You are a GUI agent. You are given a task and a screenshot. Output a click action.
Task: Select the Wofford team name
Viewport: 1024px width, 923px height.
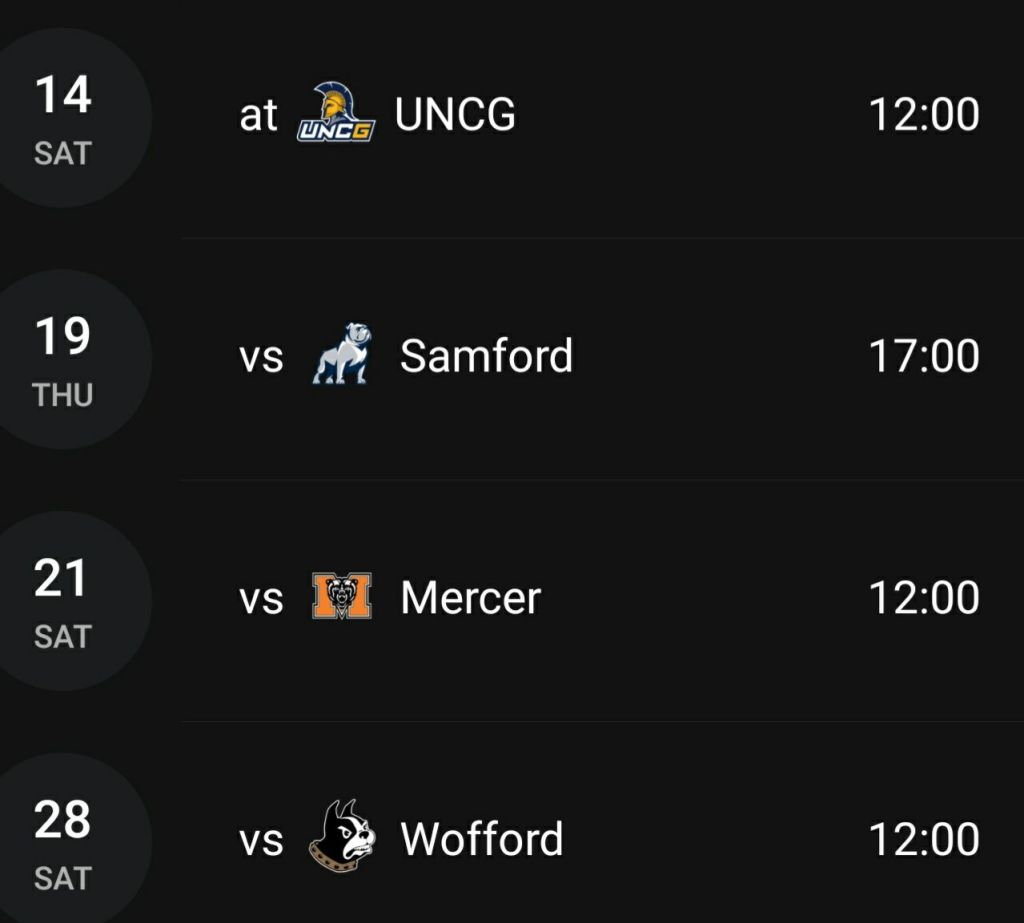(481, 839)
